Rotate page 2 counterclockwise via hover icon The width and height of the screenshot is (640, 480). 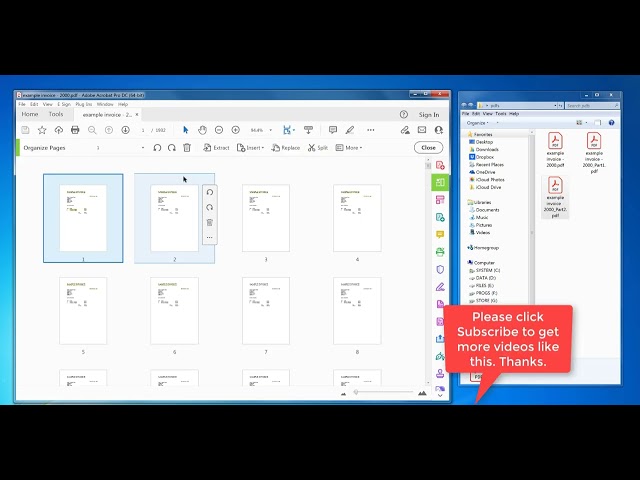pos(210,192)
